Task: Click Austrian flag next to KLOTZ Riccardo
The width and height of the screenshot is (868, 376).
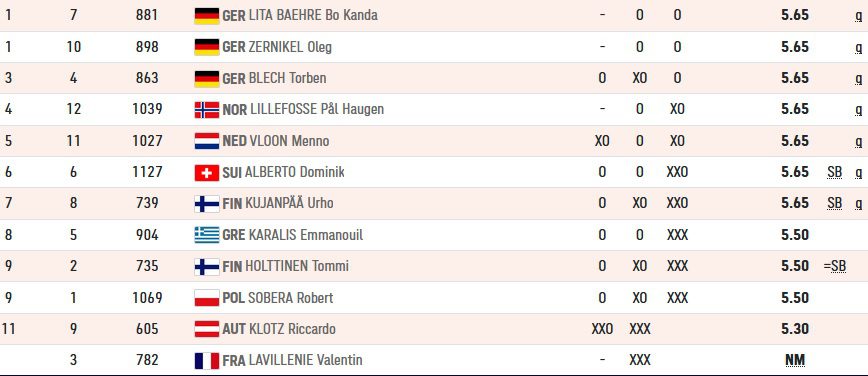Action: pyautogui.click(x=206, y=329)
